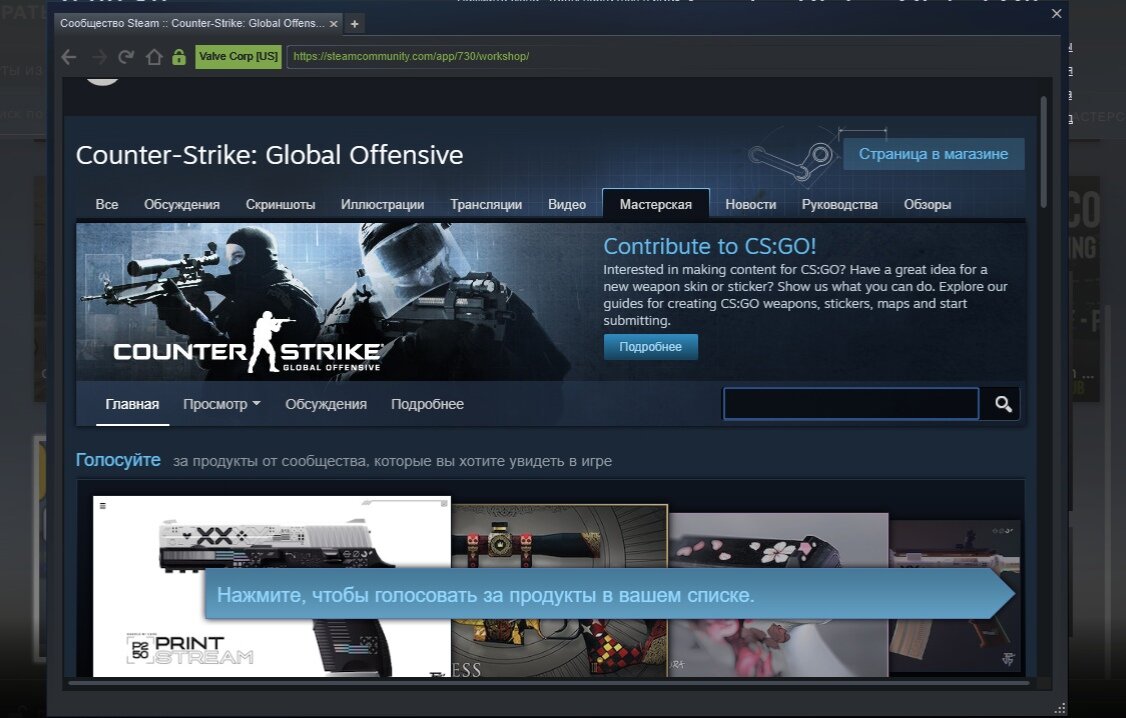This screenshot has height=718, width=1126.
Task: Click the Голосуйте voting link
Action: point(118,460)
